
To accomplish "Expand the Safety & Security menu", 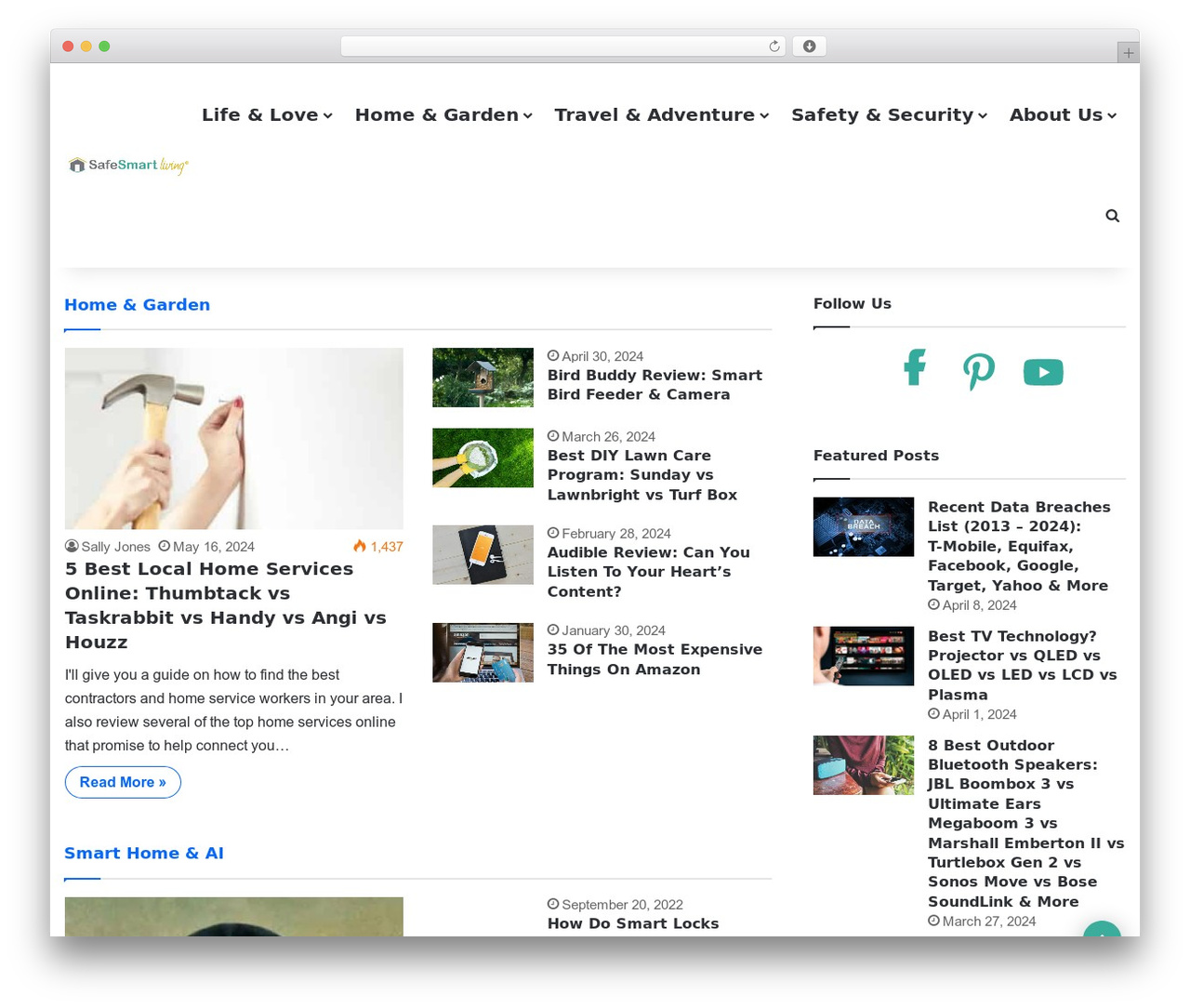I will [x=890, y=114].
